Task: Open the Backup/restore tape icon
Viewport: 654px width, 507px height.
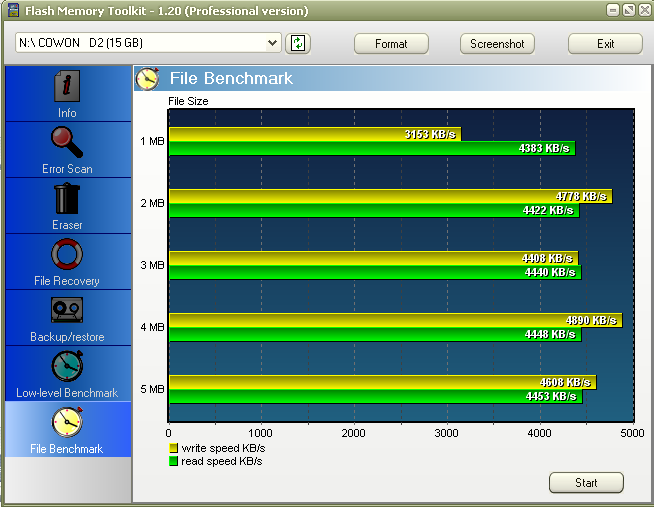Action: click(67, 310)
